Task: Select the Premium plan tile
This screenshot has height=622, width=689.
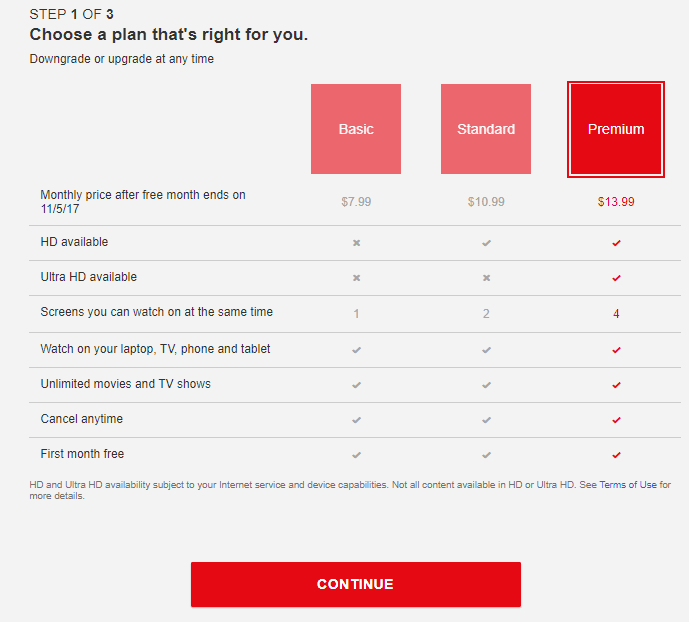Action: coord(616,129)
